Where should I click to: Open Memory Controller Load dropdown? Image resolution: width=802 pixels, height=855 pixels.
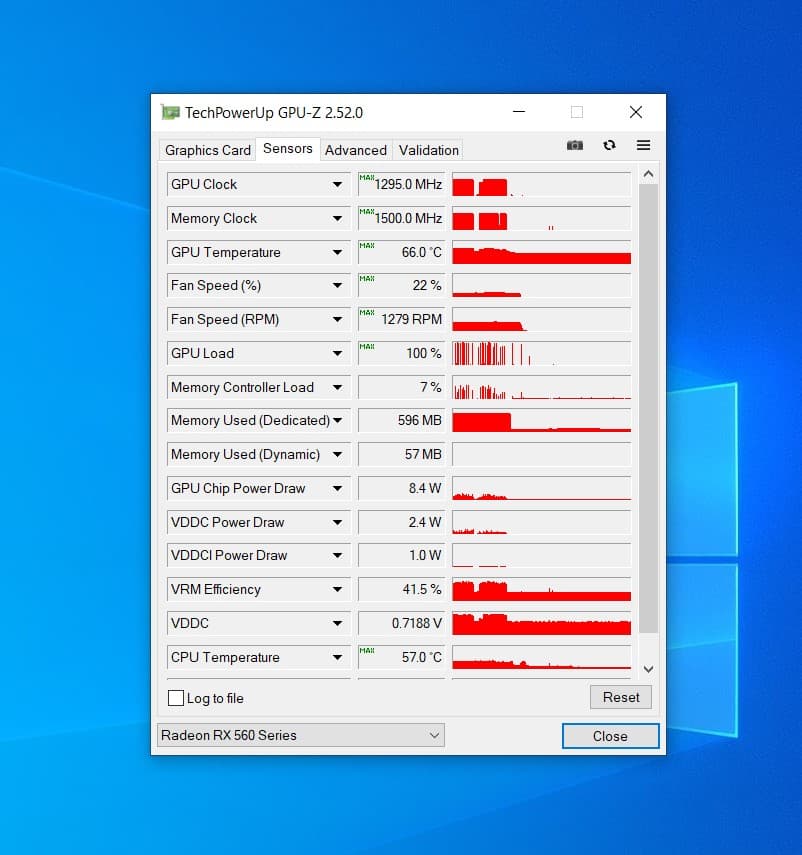click(337, 387)
